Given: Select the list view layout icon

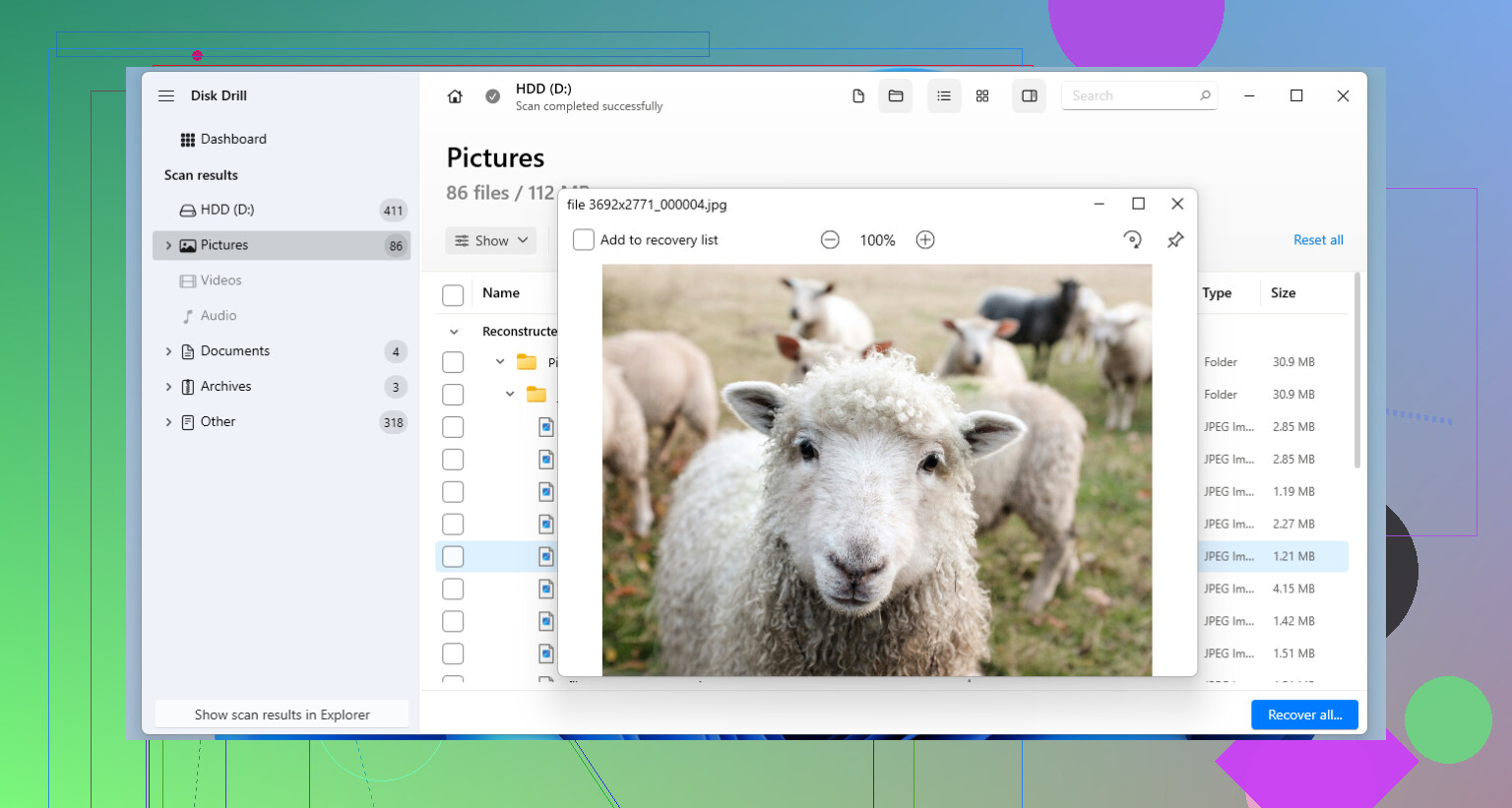Looking at the screenshot, I should coord(944,96).
